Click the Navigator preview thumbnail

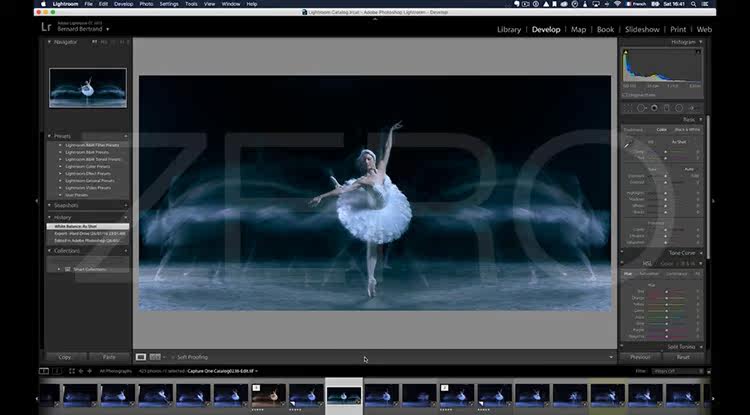point(88,88)
